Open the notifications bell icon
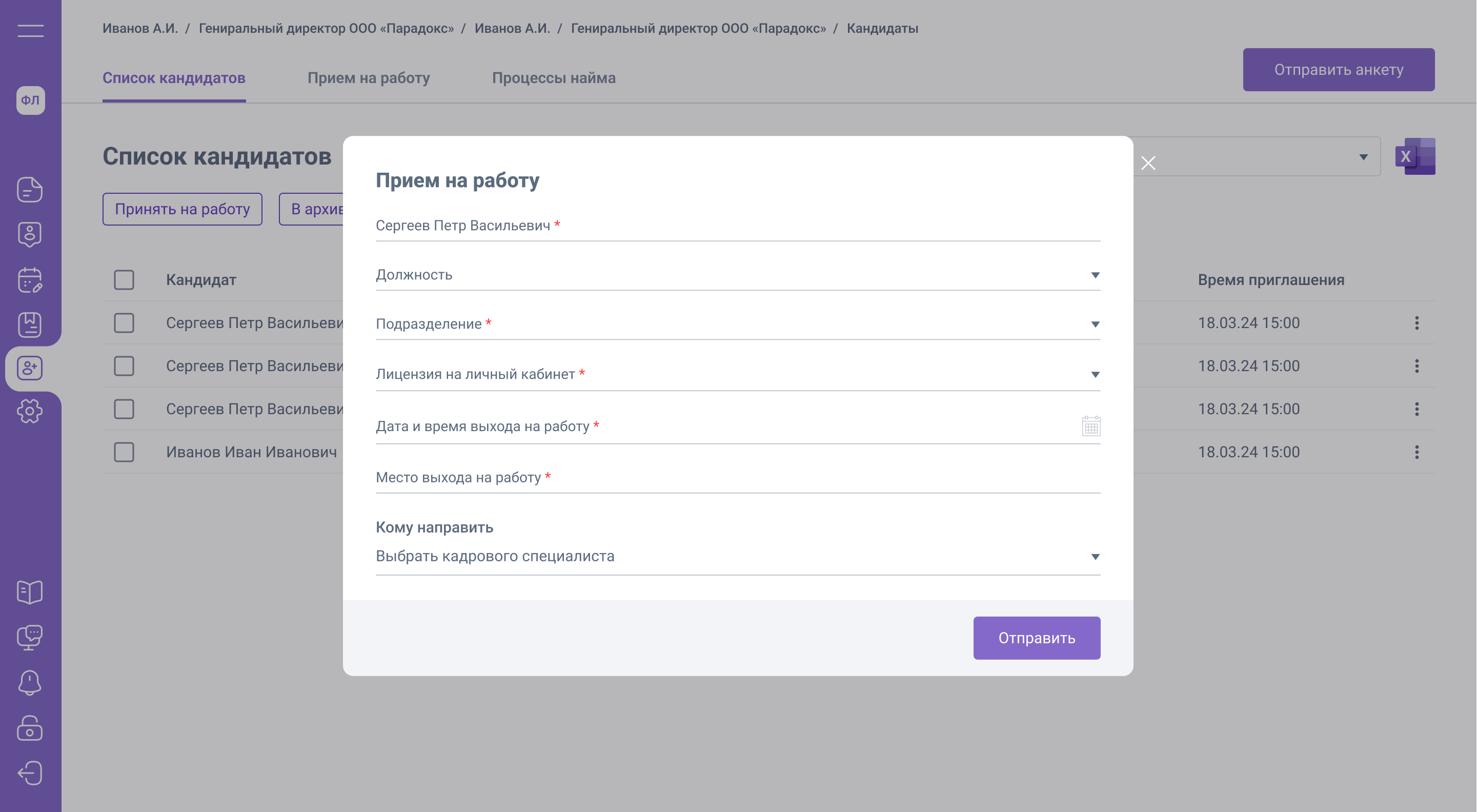This screenshot has width=1477, height=812. click(x=30, y=682)
